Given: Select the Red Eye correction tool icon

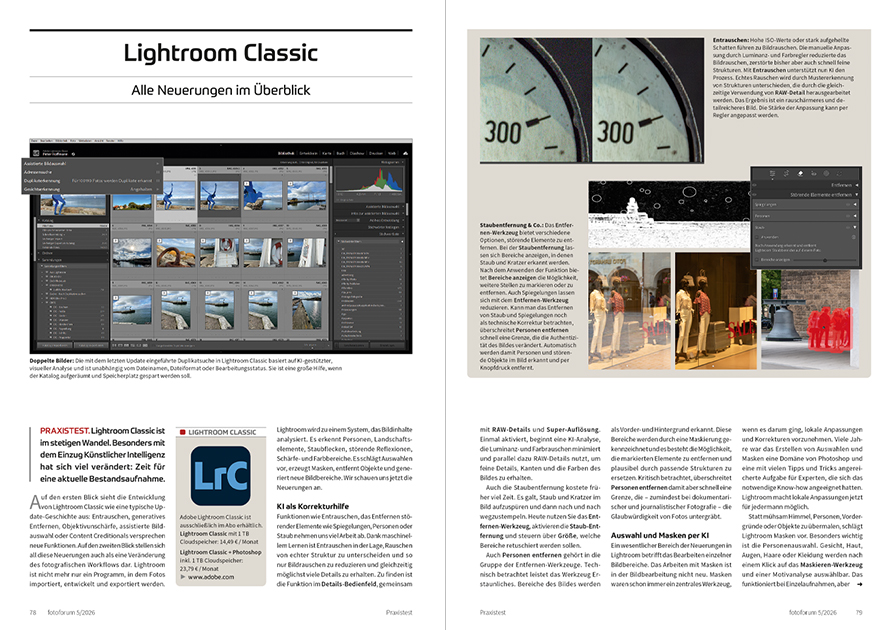Looking at the screenshot, I should [813, 173].
